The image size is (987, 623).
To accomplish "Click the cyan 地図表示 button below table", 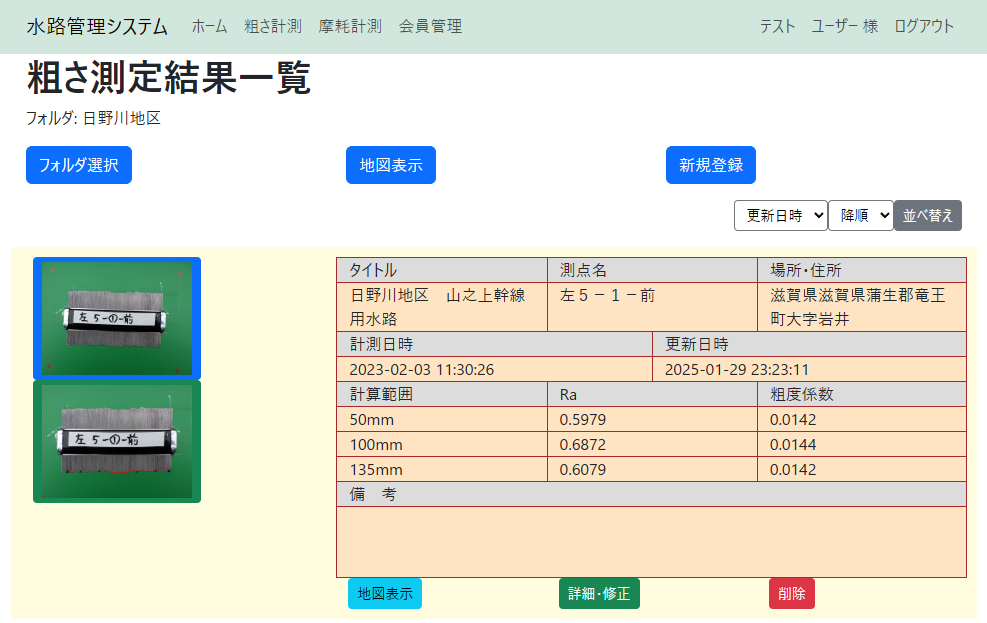I will click(385, 593).
